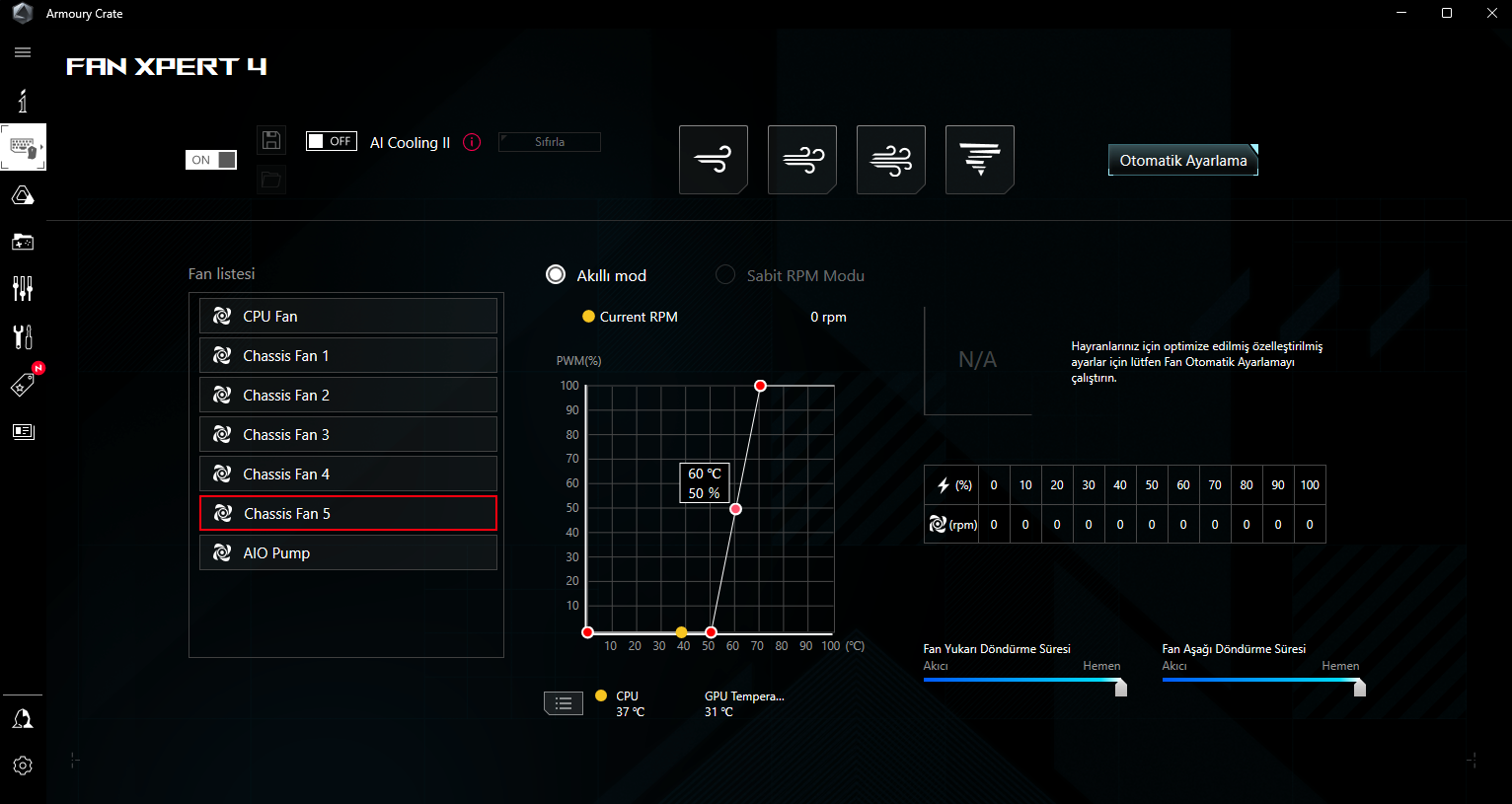This screenshot has width=1512, height=804.
Task: Minimize the Armoury Crate window
Action: [x=1401, y=13]
